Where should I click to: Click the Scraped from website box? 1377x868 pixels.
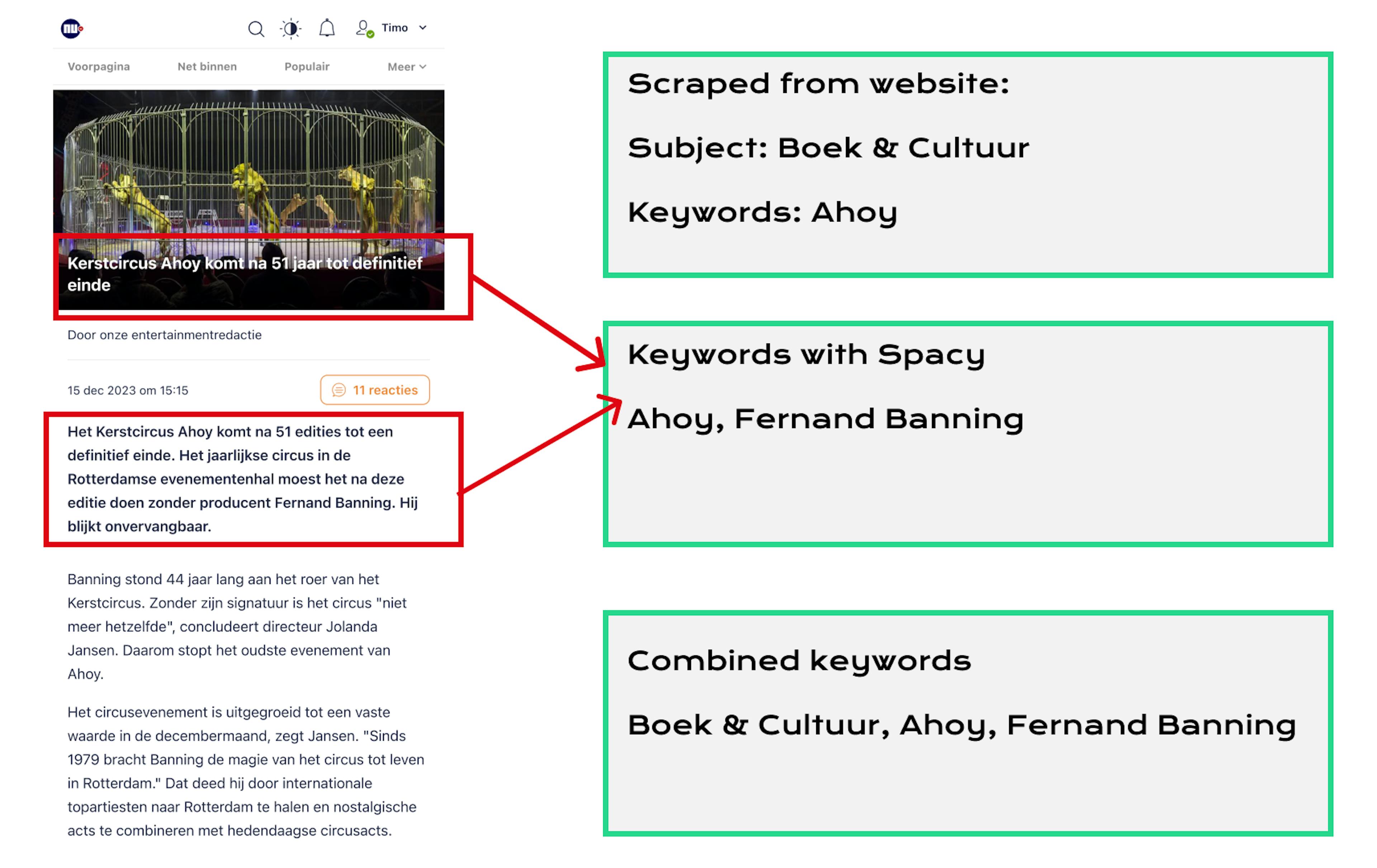tap(967, 165)
